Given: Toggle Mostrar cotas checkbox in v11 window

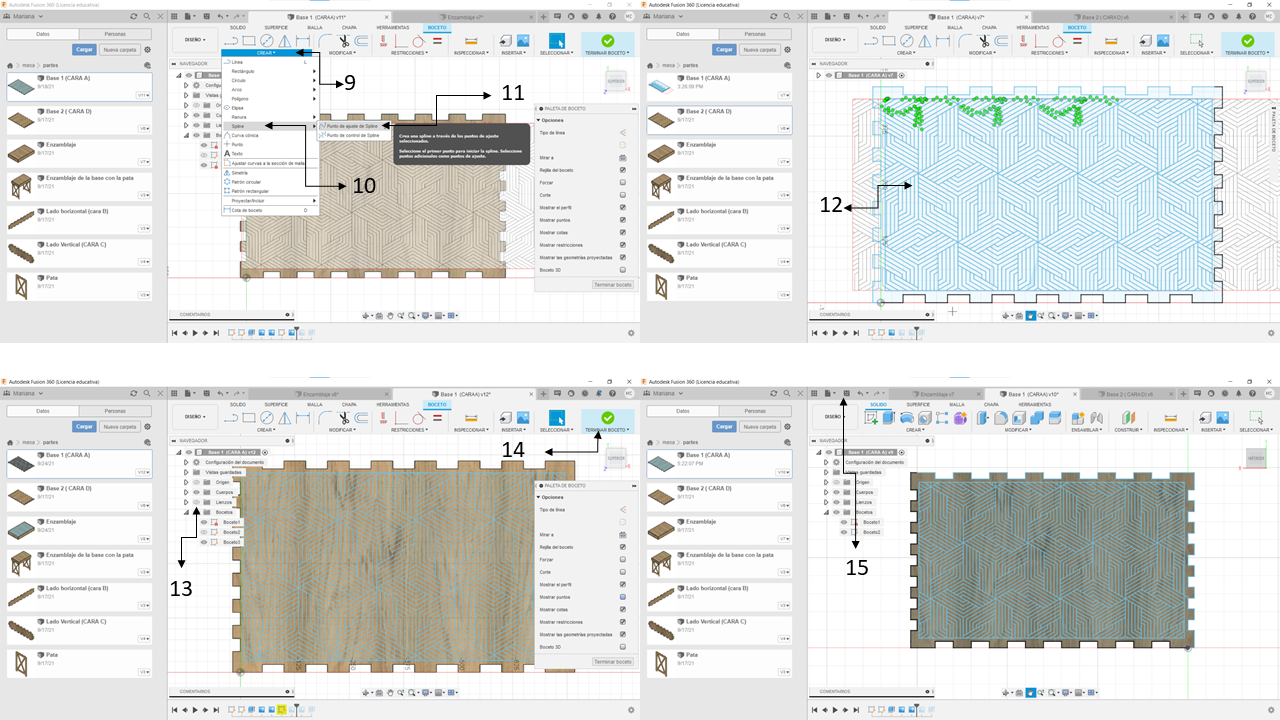Looking at the screenshot, I should point(623,232).
